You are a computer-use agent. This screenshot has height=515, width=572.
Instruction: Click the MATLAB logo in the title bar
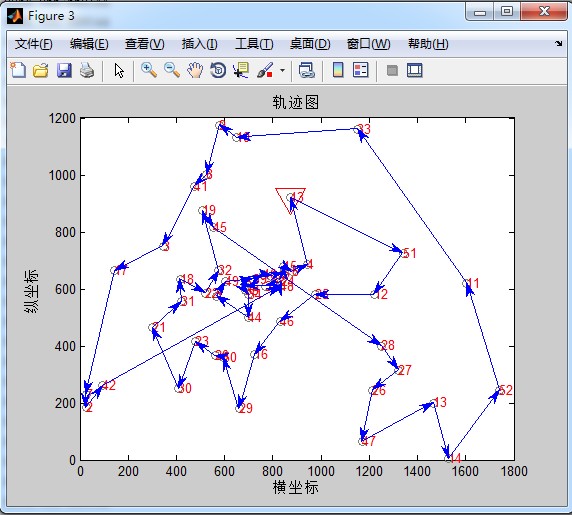[x=15, y=16]
